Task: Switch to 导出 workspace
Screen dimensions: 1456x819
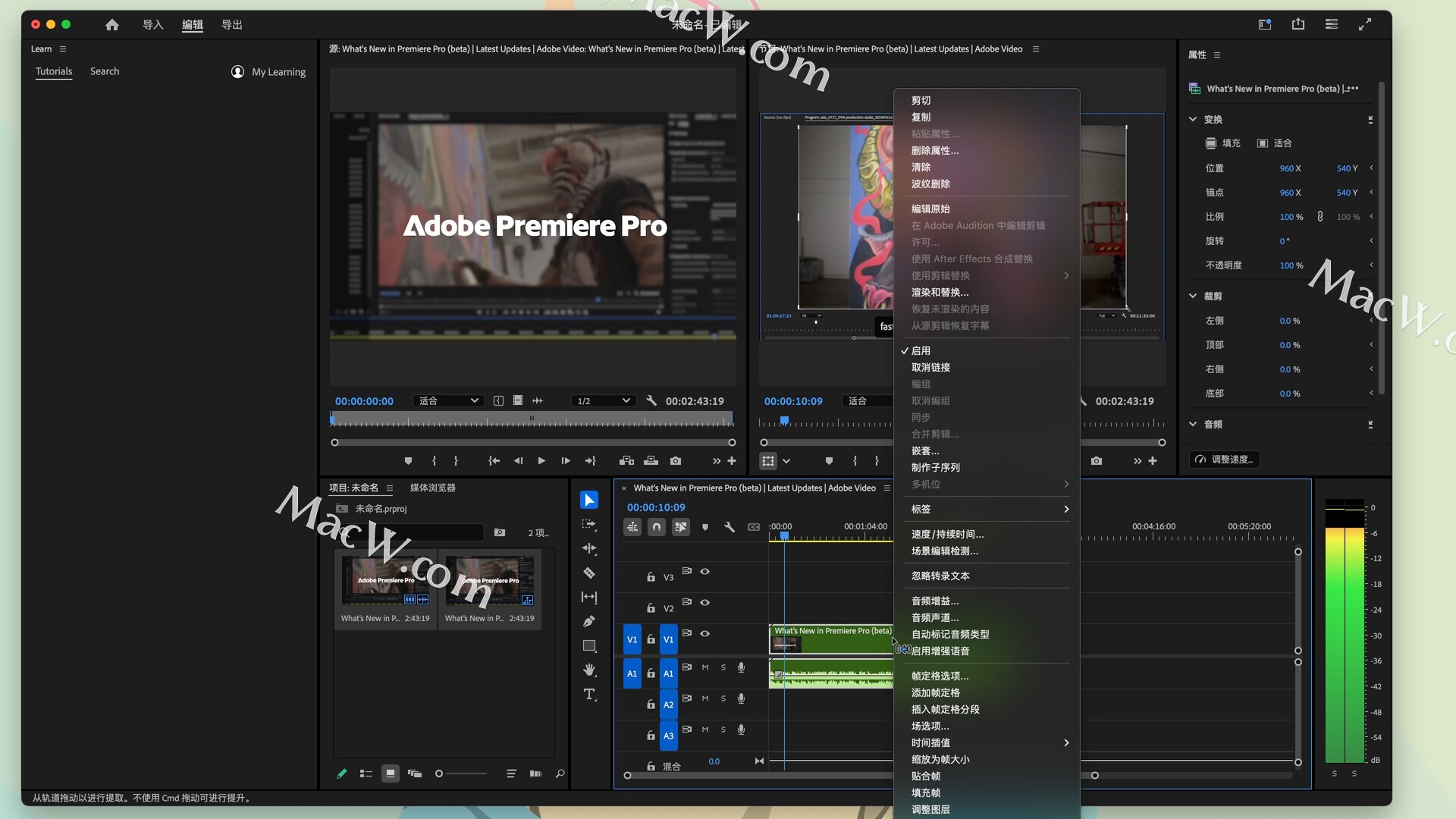Action: (x=232, y=24)
